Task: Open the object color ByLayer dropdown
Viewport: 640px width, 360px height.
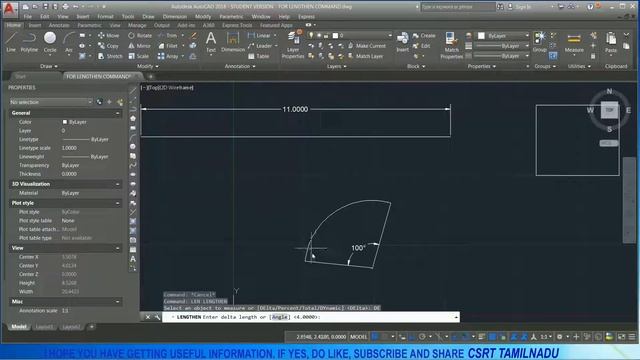Action: pyautogui.click(x=503, y=36)
